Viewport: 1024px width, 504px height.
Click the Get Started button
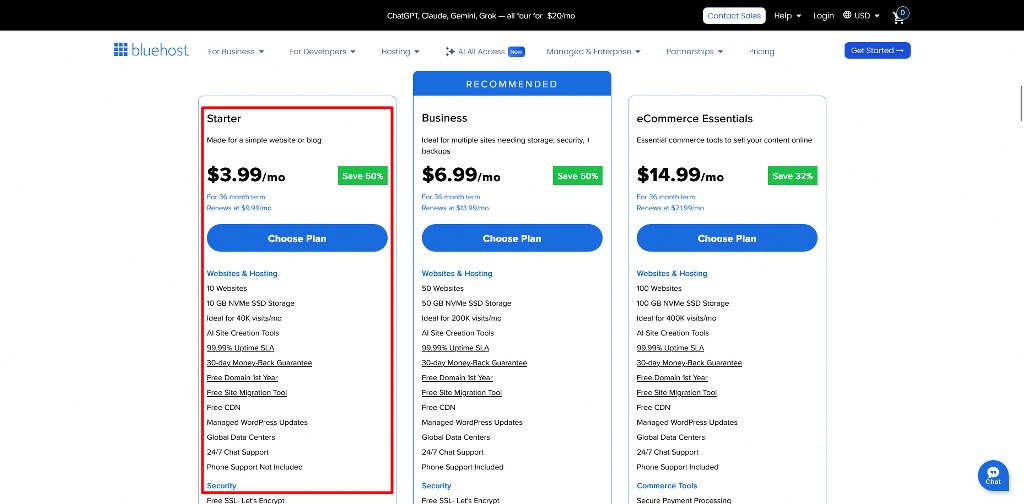coord(877,50)
